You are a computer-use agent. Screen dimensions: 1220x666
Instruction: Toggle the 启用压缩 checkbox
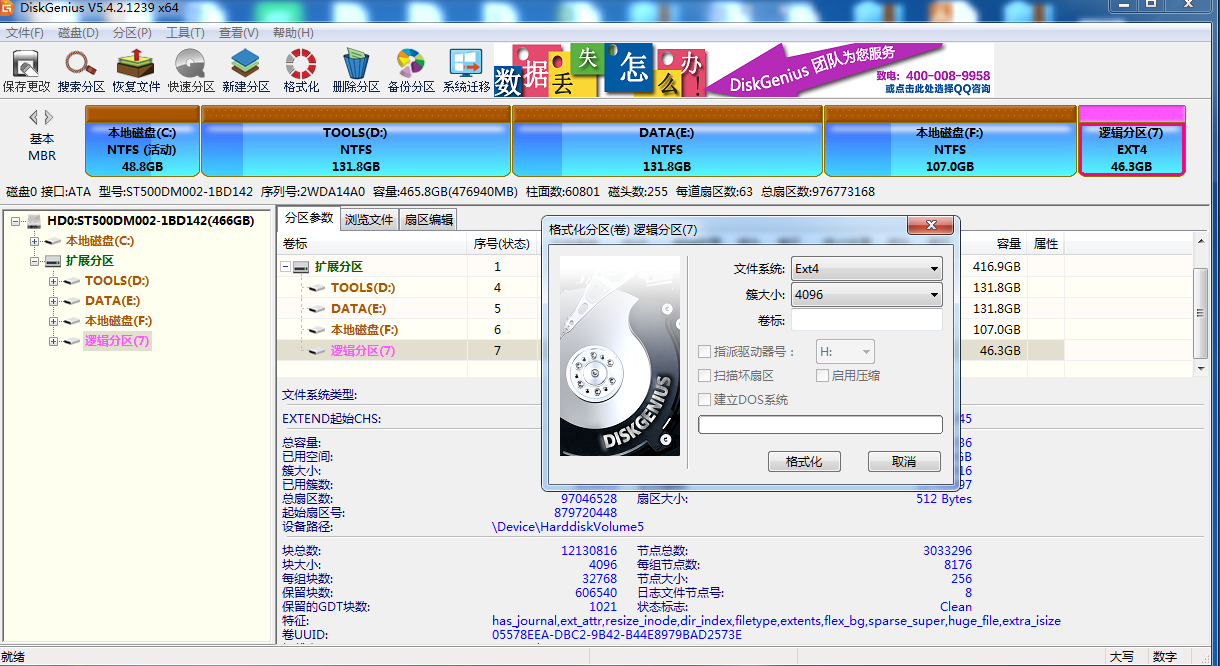click(822, 376)
